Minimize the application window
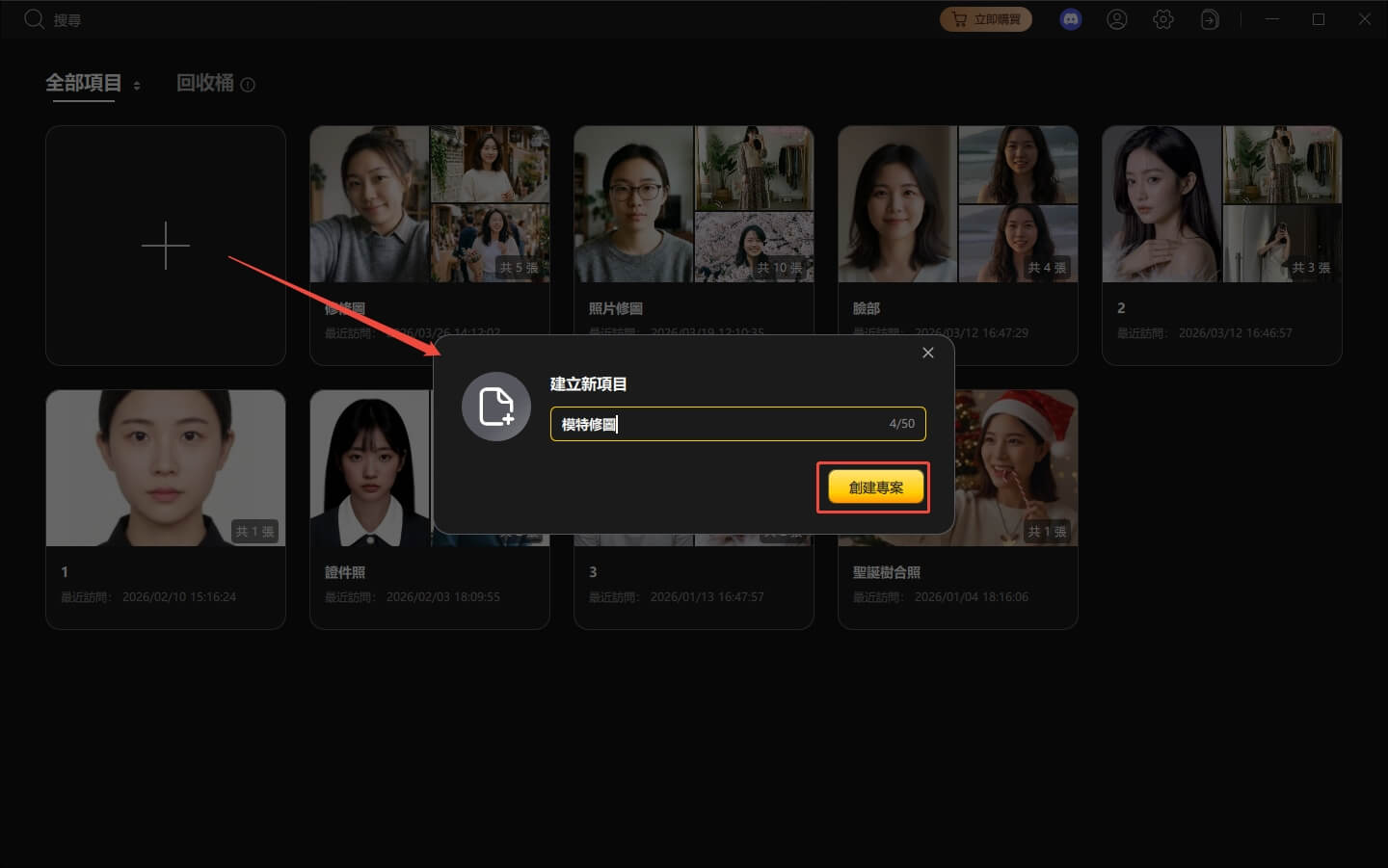 1272,19
